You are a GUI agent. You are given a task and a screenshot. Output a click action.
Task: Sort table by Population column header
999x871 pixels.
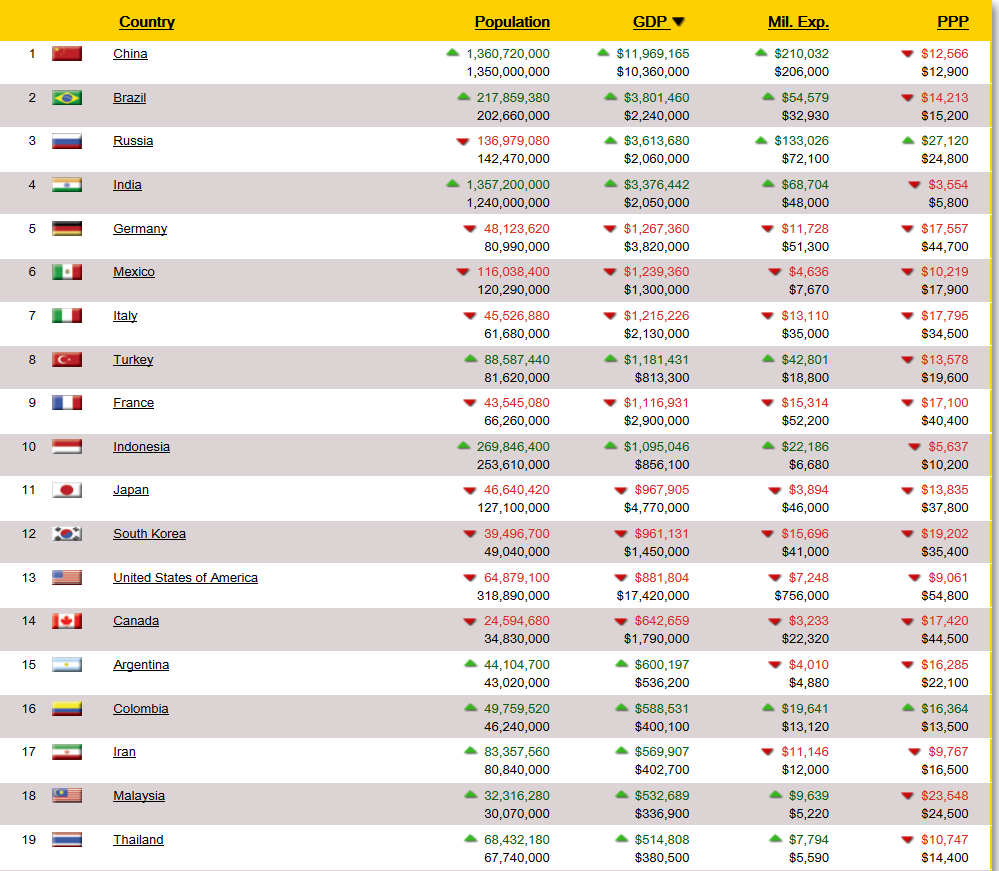coord(512,22)
